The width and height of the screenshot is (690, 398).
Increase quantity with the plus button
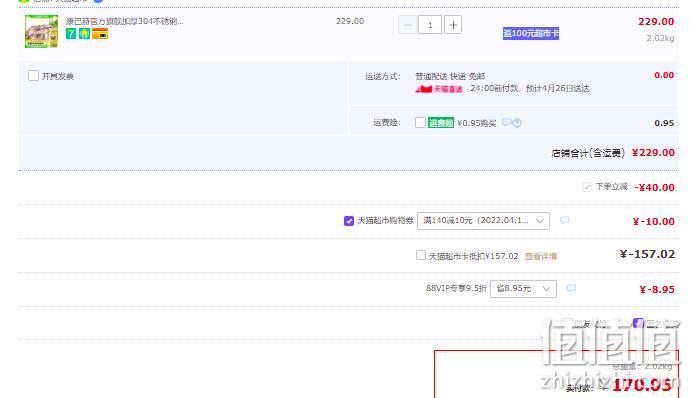pos(453,25)
